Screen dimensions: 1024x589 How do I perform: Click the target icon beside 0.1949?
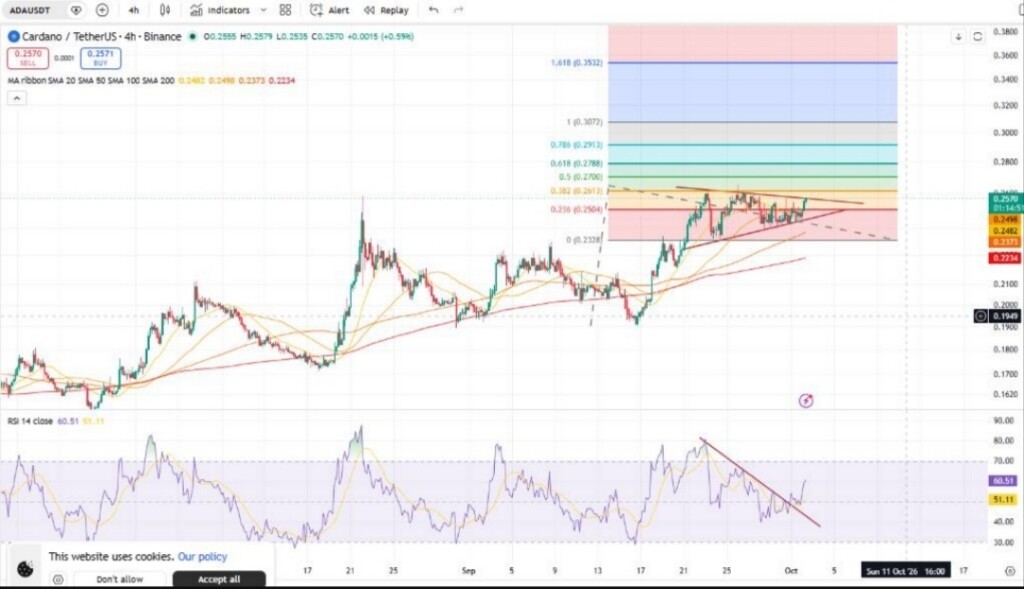980,316
